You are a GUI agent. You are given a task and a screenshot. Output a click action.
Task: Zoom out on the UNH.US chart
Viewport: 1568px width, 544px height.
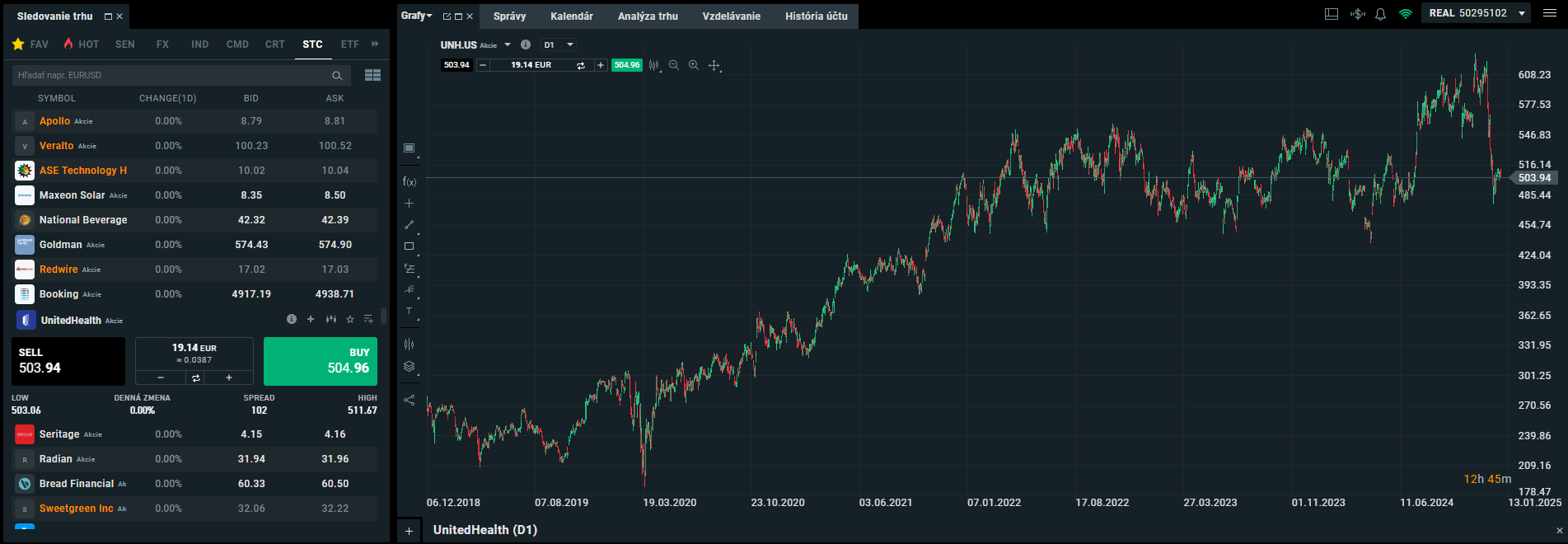pyautogui.click(x=674, y=65)
